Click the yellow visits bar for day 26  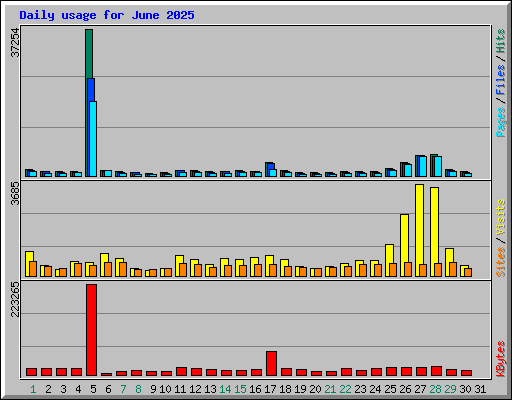coord(404,238)
